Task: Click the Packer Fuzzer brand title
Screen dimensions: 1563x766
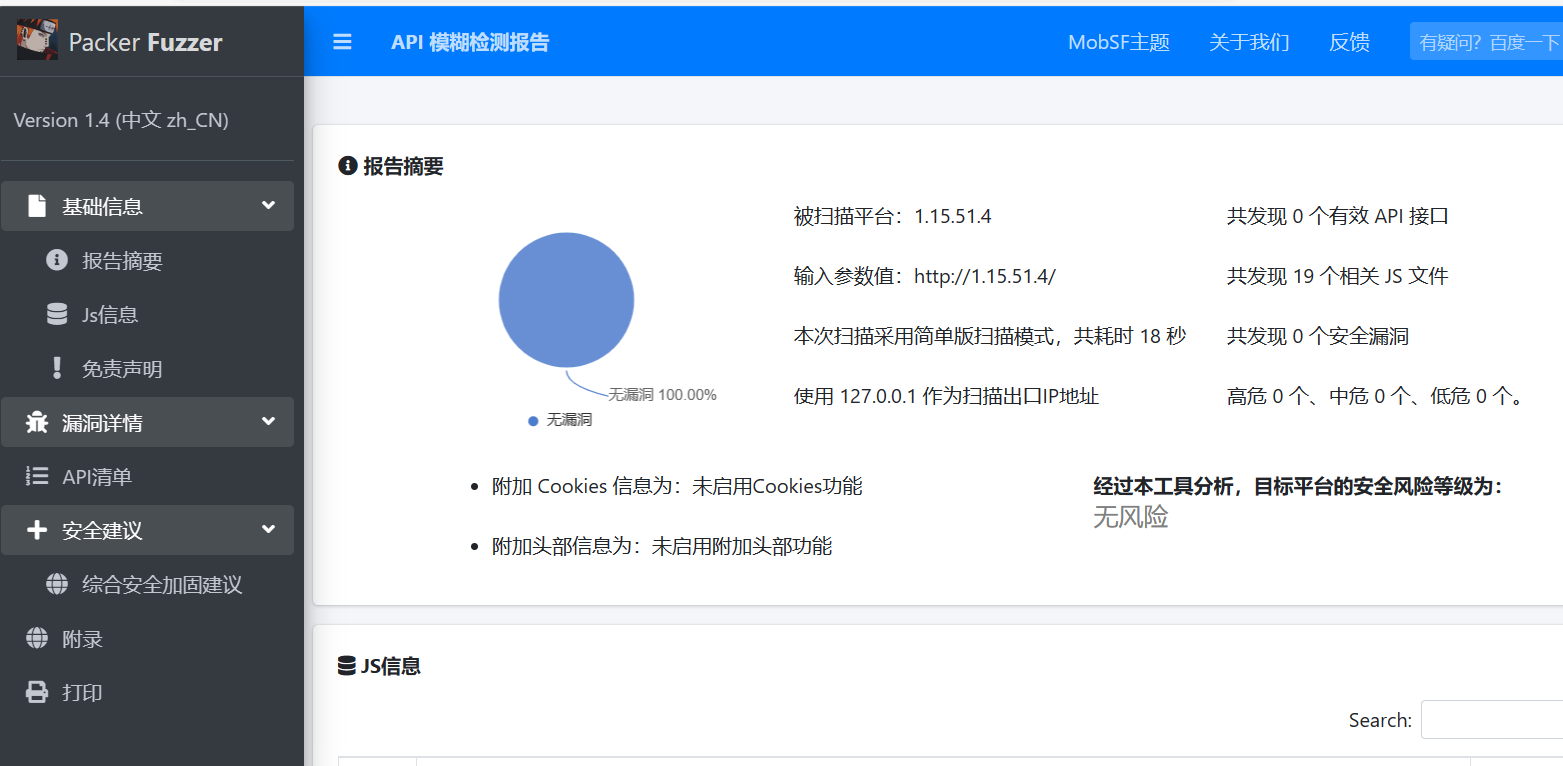Action: [145, 42]
